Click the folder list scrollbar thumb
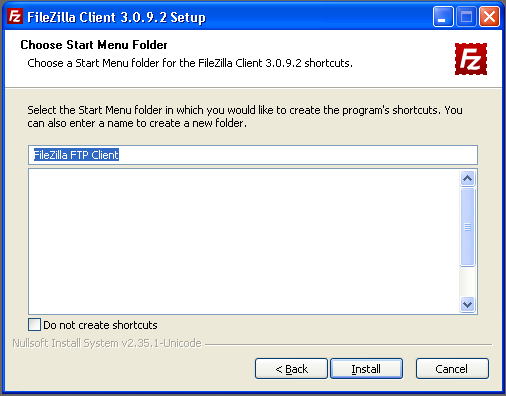The image size is (506, 396). click(467, 227)
